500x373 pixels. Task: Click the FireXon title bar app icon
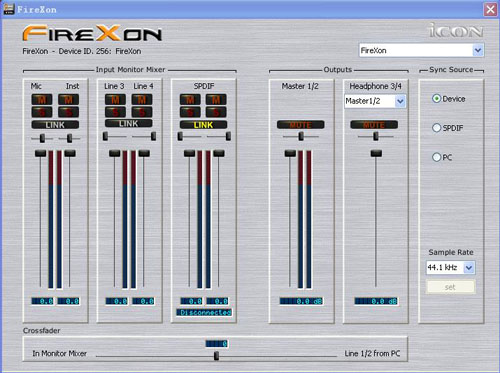9,9
